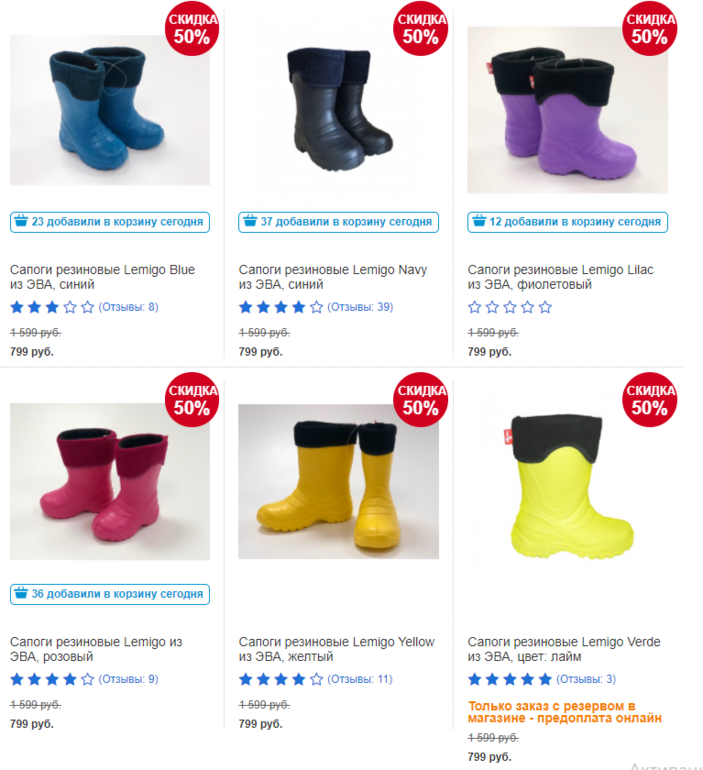View the 39 reviews for Lemigo Navy
The width and height of the screenshot is (703, 770).
click(360, 307)
